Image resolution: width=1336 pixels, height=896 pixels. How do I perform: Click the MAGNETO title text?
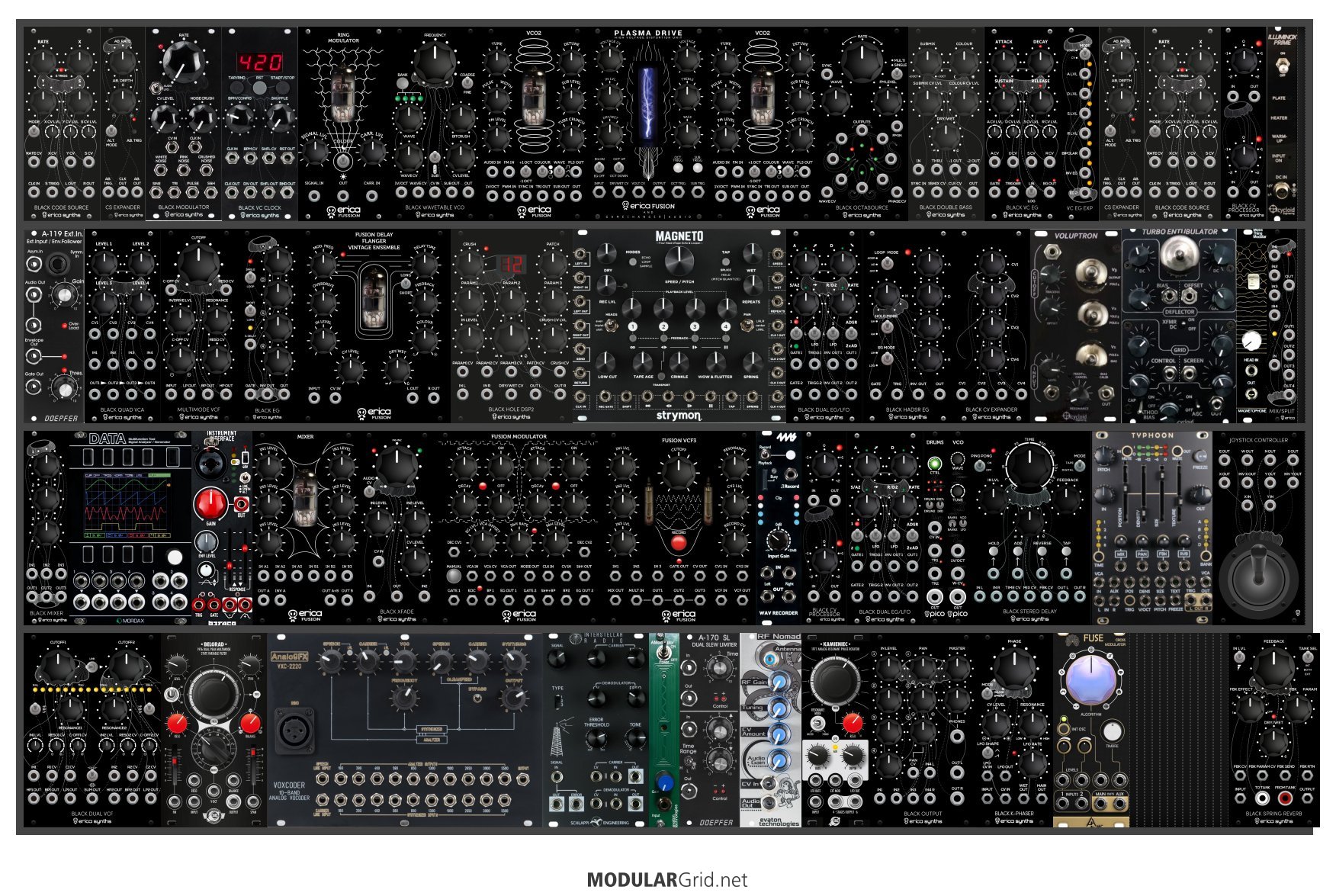(x=679, y=236)
